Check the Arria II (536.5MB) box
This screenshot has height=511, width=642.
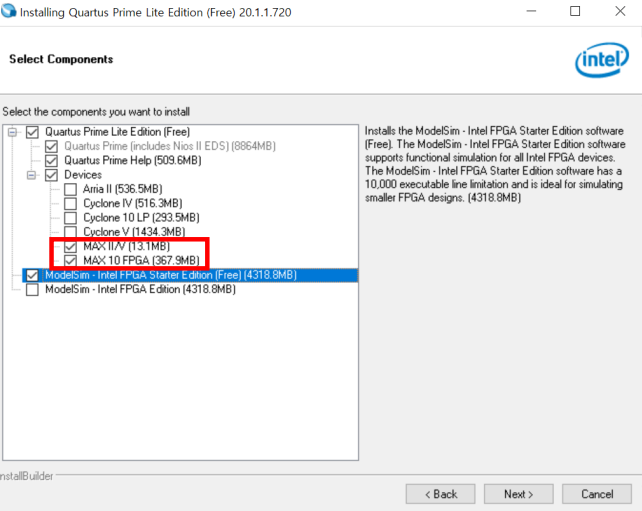[70, 189]
